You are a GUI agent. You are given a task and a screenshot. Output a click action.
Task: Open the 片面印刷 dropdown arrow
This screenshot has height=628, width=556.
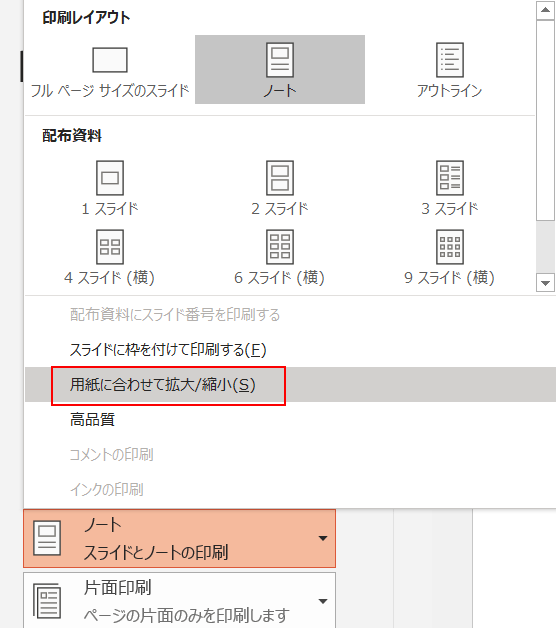pos(323,601)
